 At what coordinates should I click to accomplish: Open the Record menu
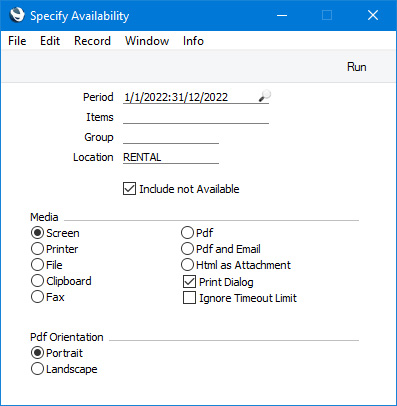tap(92, 41)
